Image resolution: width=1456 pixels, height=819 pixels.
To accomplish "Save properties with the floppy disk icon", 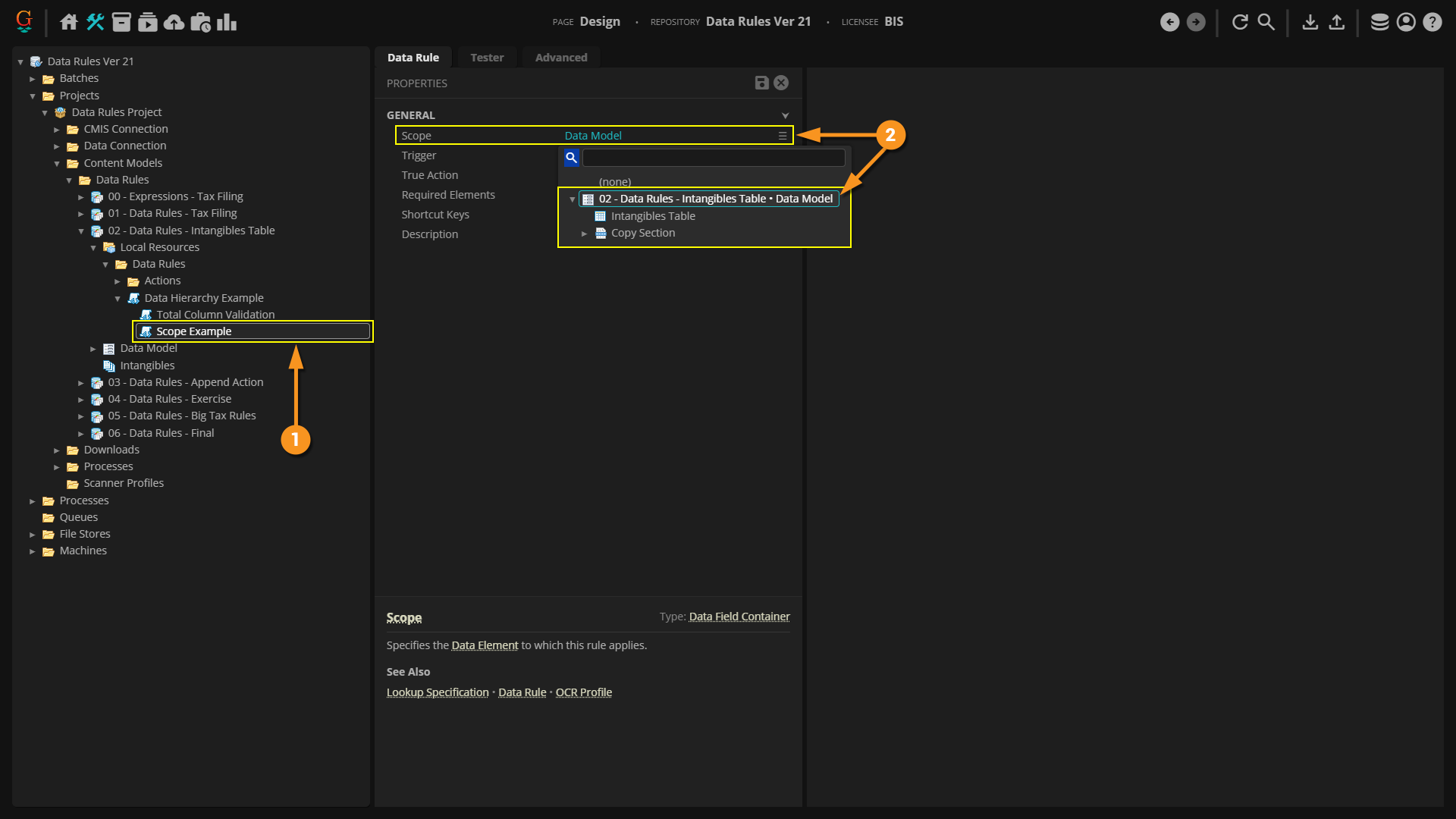I will 761,83.
